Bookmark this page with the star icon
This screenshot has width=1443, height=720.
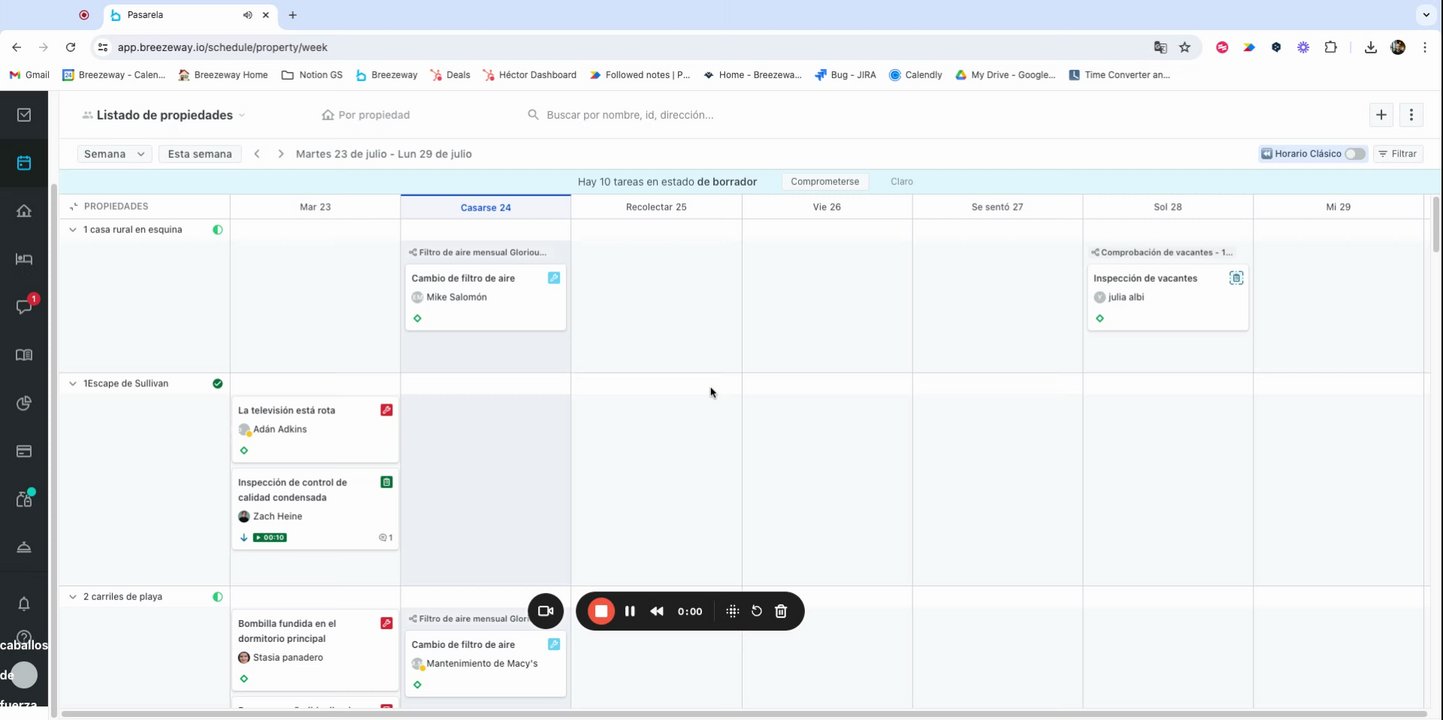(1185, 47)
